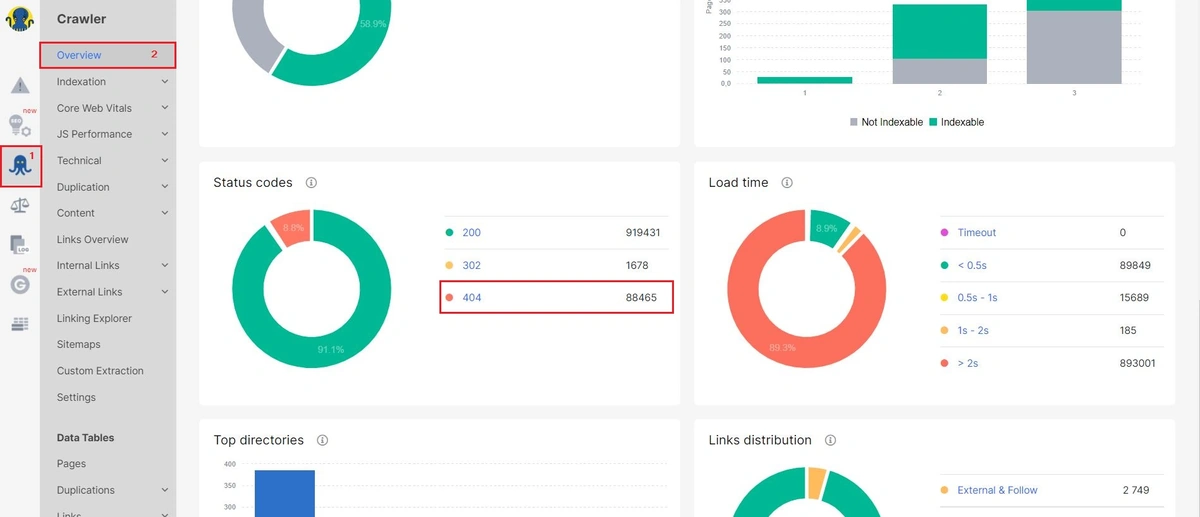Open the balance scales comparison section
1200x517 pixels.
[x=20, y=205]
